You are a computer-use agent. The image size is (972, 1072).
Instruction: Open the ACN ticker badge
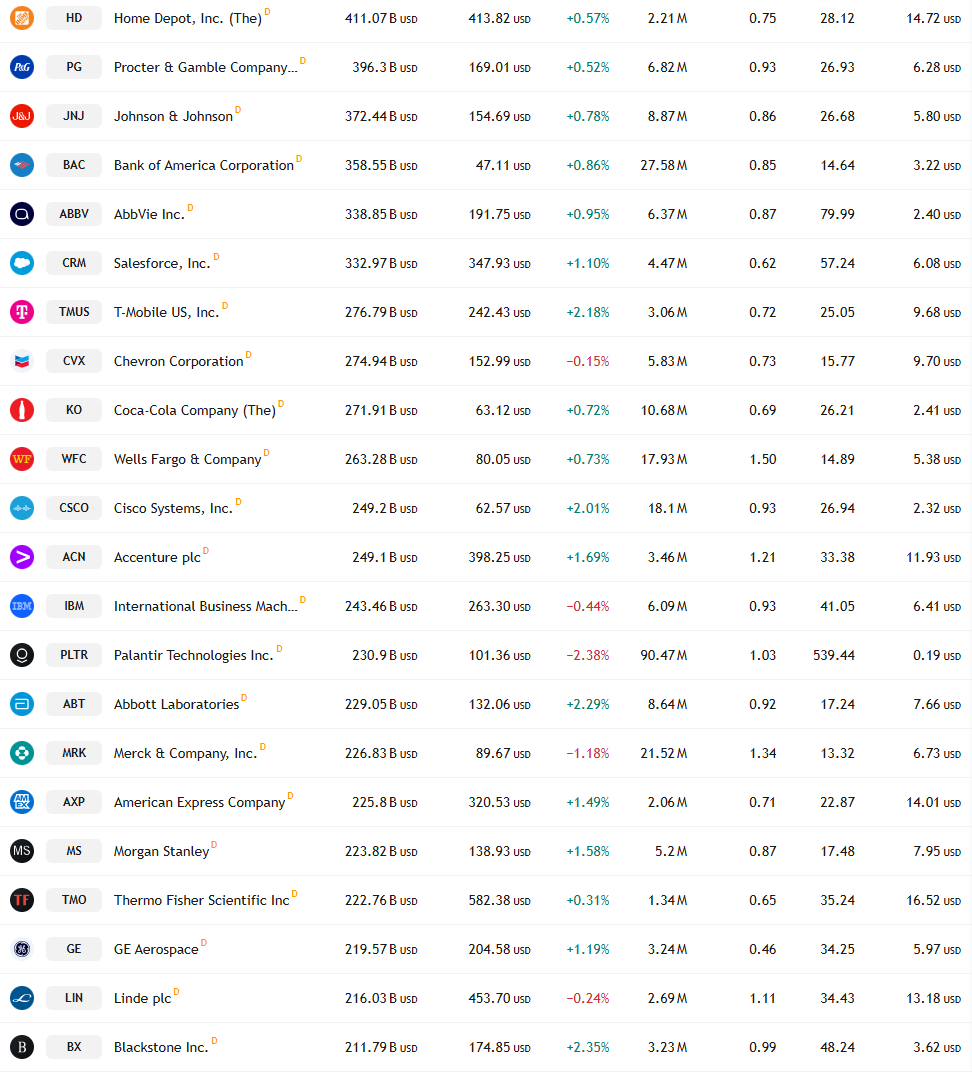[x=74, y=557]
